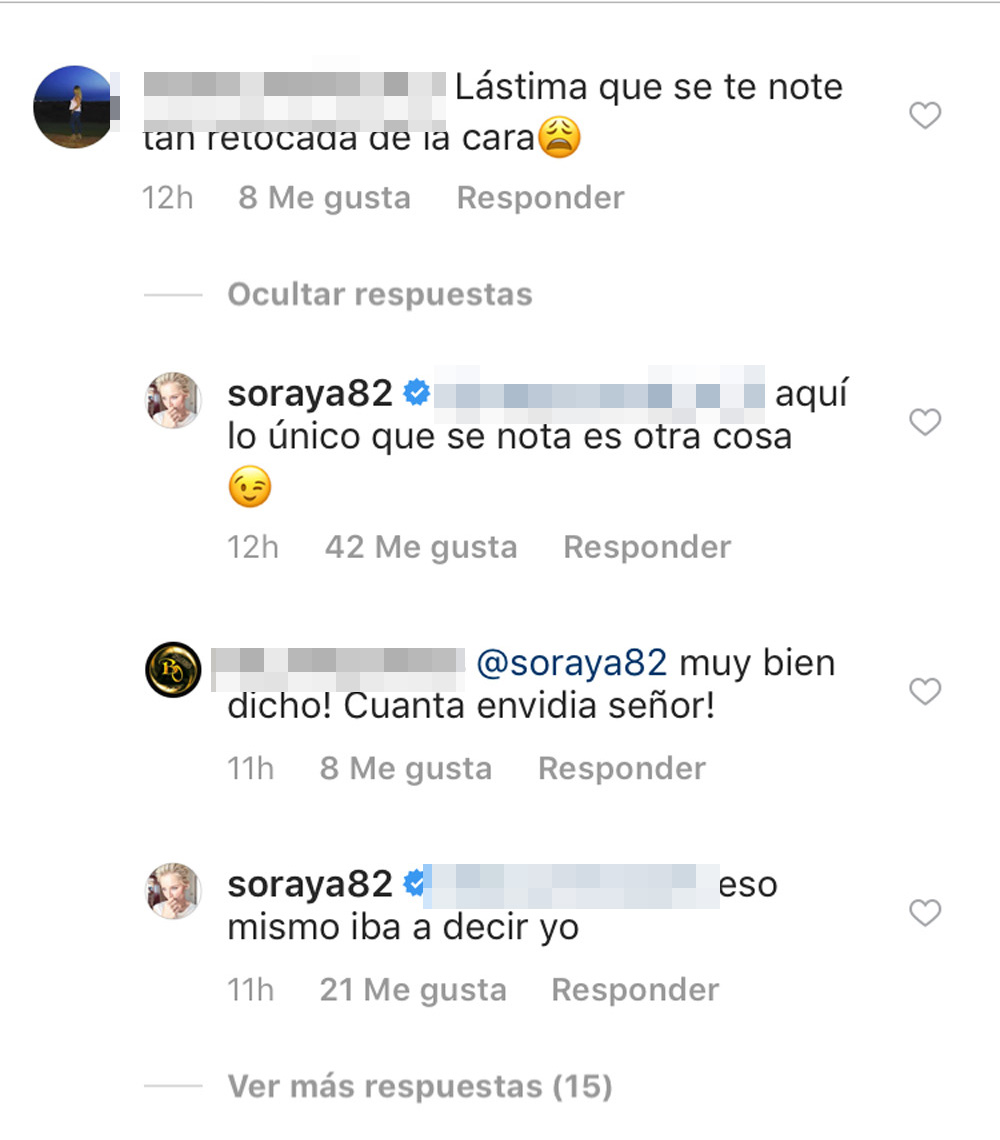Like soraya82's 'aquí lo único' reply
The image size is (1000, 1140).
click(925, 422)
